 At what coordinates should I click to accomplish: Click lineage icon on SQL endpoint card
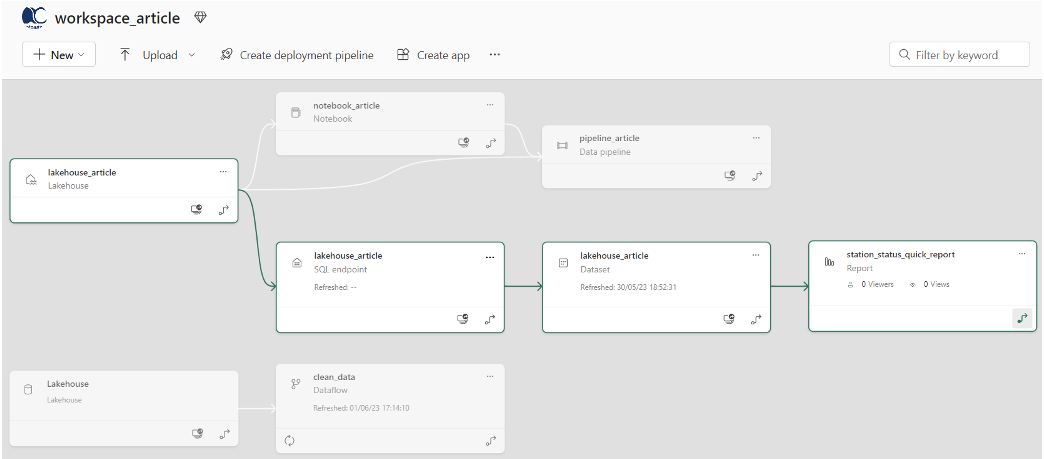(x=490, y=319)
